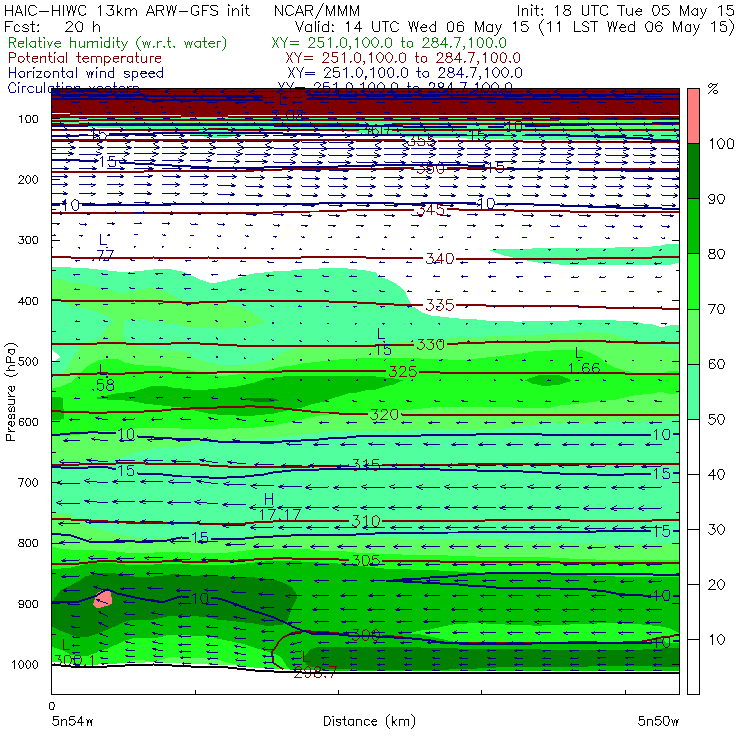Click the darkest green 90–100% colorbar segment
The height and width of the screenshot is (740, 740).
pos(693,171)
